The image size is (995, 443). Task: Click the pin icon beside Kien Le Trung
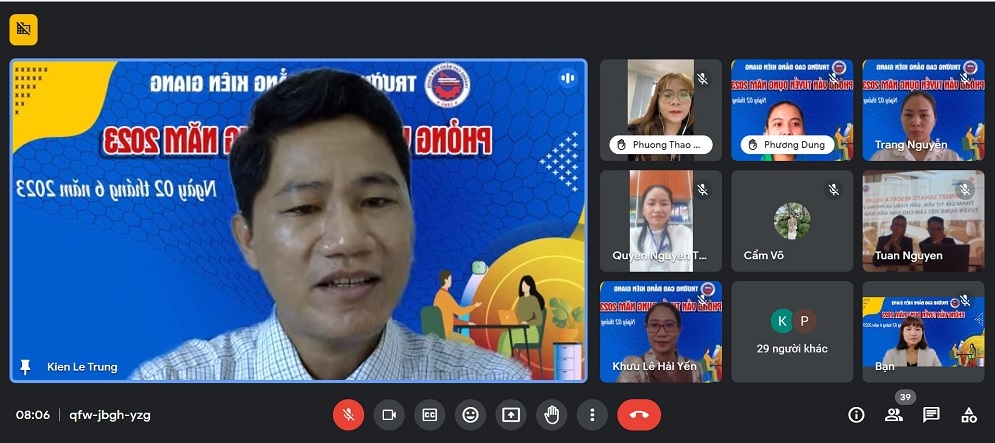[x=26, y=367]
